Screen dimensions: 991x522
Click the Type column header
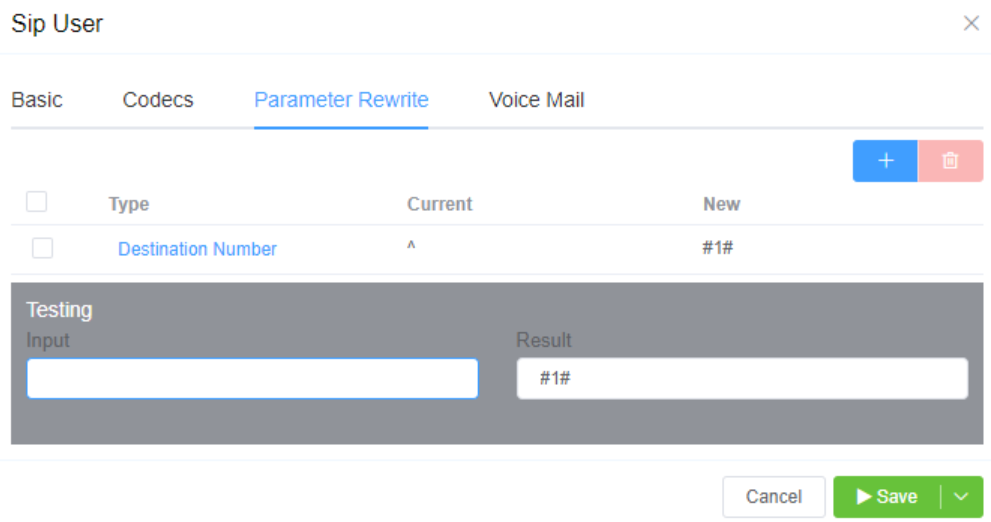(129, 204)
